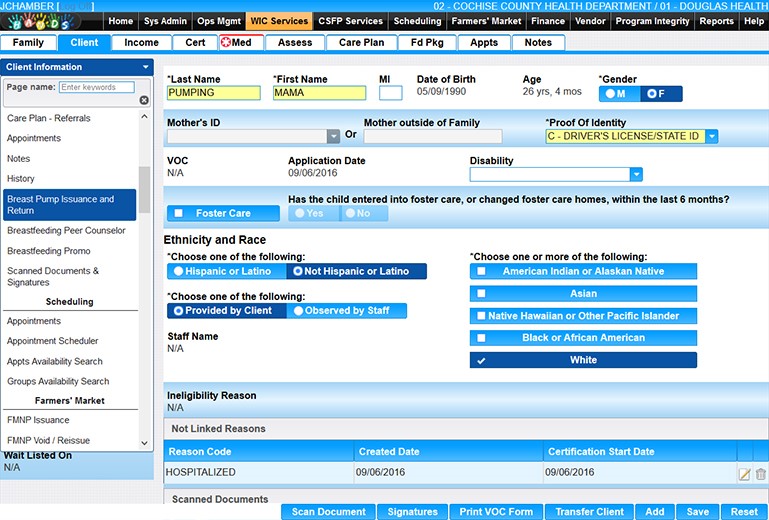769x520 pixels.
Task: Open the Farmers' Market menu
Action: [x=487, y=21]
